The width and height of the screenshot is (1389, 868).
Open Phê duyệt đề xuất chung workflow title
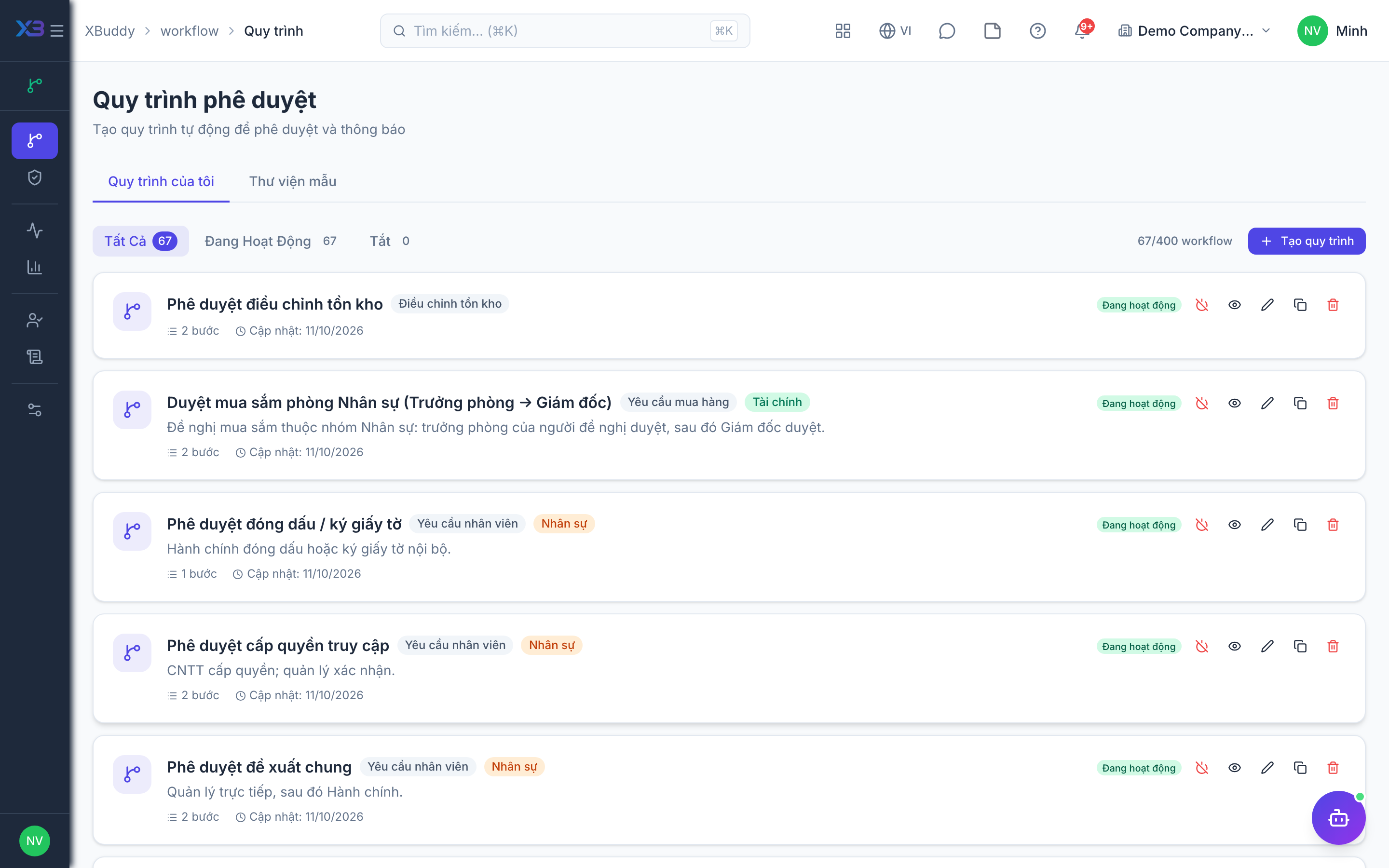point(259,767)
